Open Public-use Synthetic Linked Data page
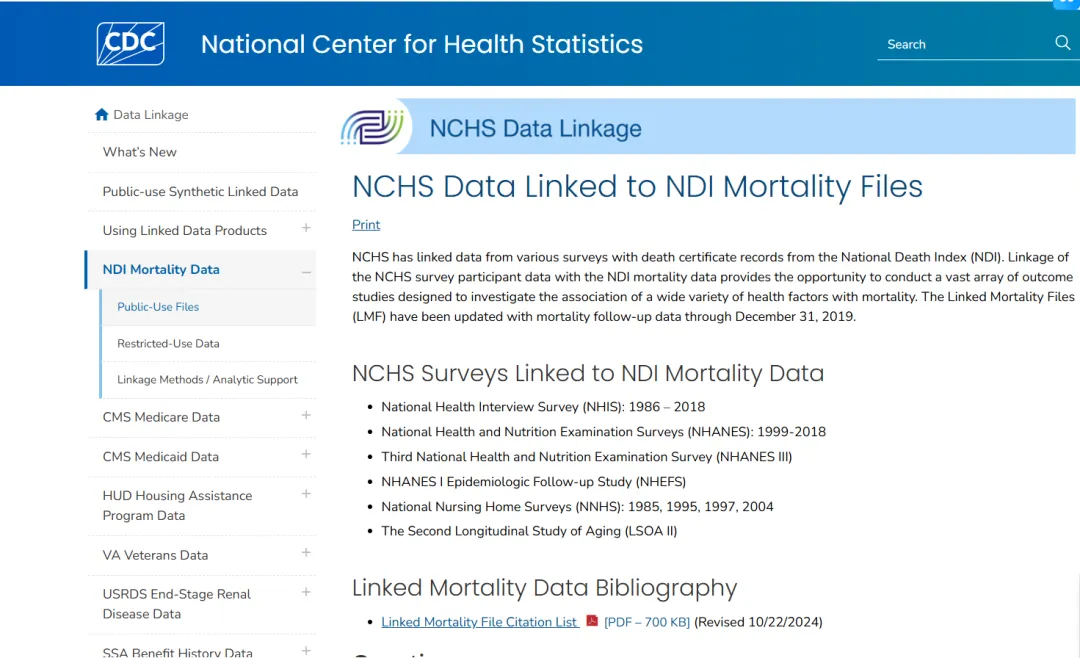 click(x=200, y=192)
